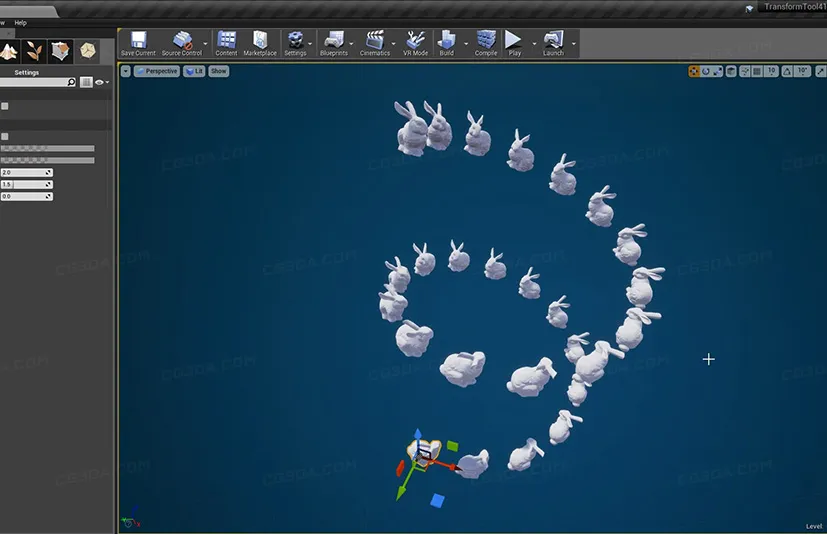Expand the Blueprints dropdown arrow
The width and height of the screenshot is (827, 534).
[x=352, y=44]
